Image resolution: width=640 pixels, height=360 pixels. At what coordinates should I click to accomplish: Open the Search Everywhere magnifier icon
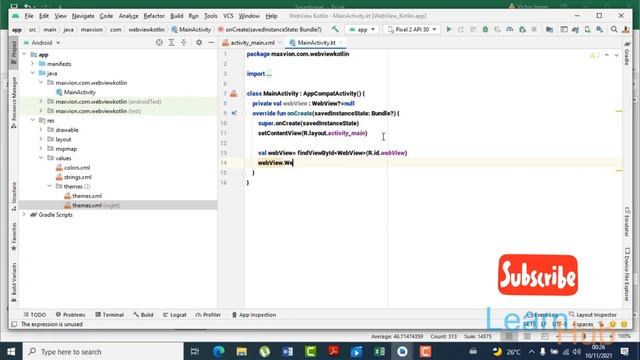[614, 29]
